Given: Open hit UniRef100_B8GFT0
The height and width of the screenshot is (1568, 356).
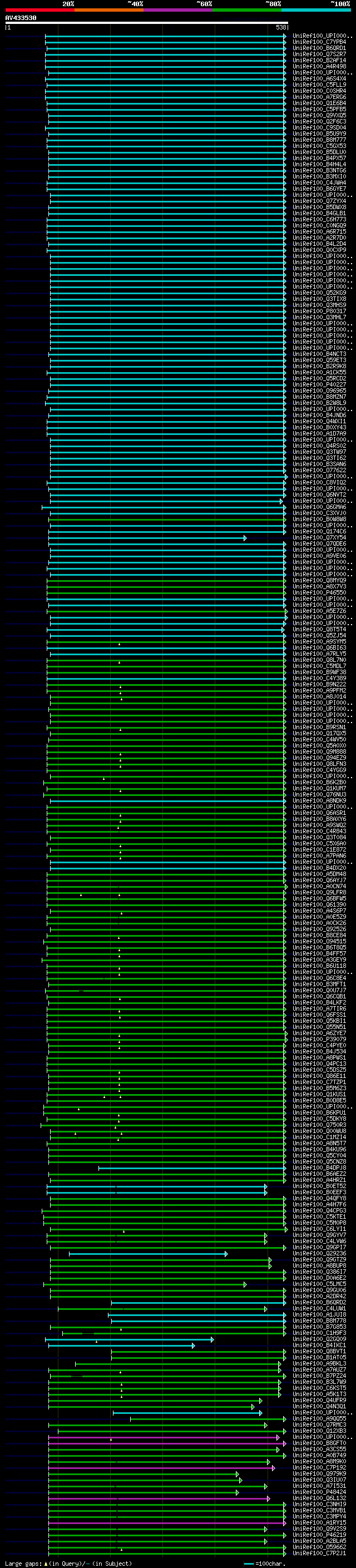Looking at the screenshot, I should [319, 1443].
